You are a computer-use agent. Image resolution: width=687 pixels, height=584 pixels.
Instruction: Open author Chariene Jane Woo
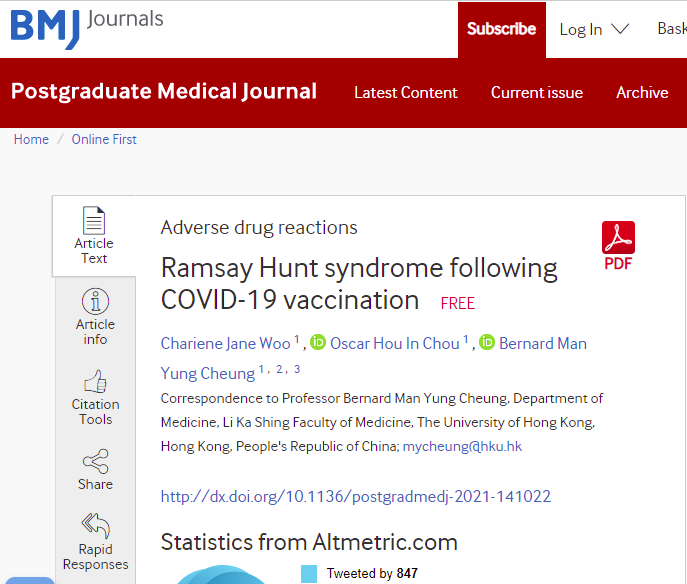(225, 343)
